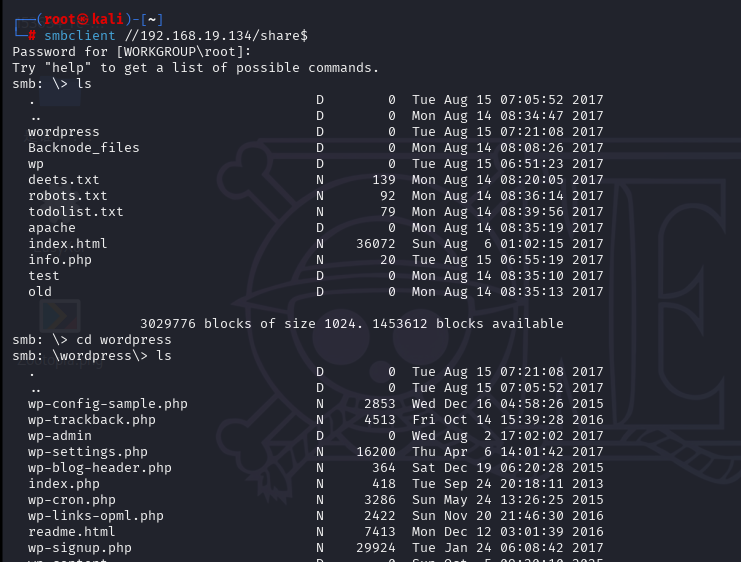Viewport: 741px width, 562px height.
Task: Select the wp-config-sample.php file name
Action: 107,403
